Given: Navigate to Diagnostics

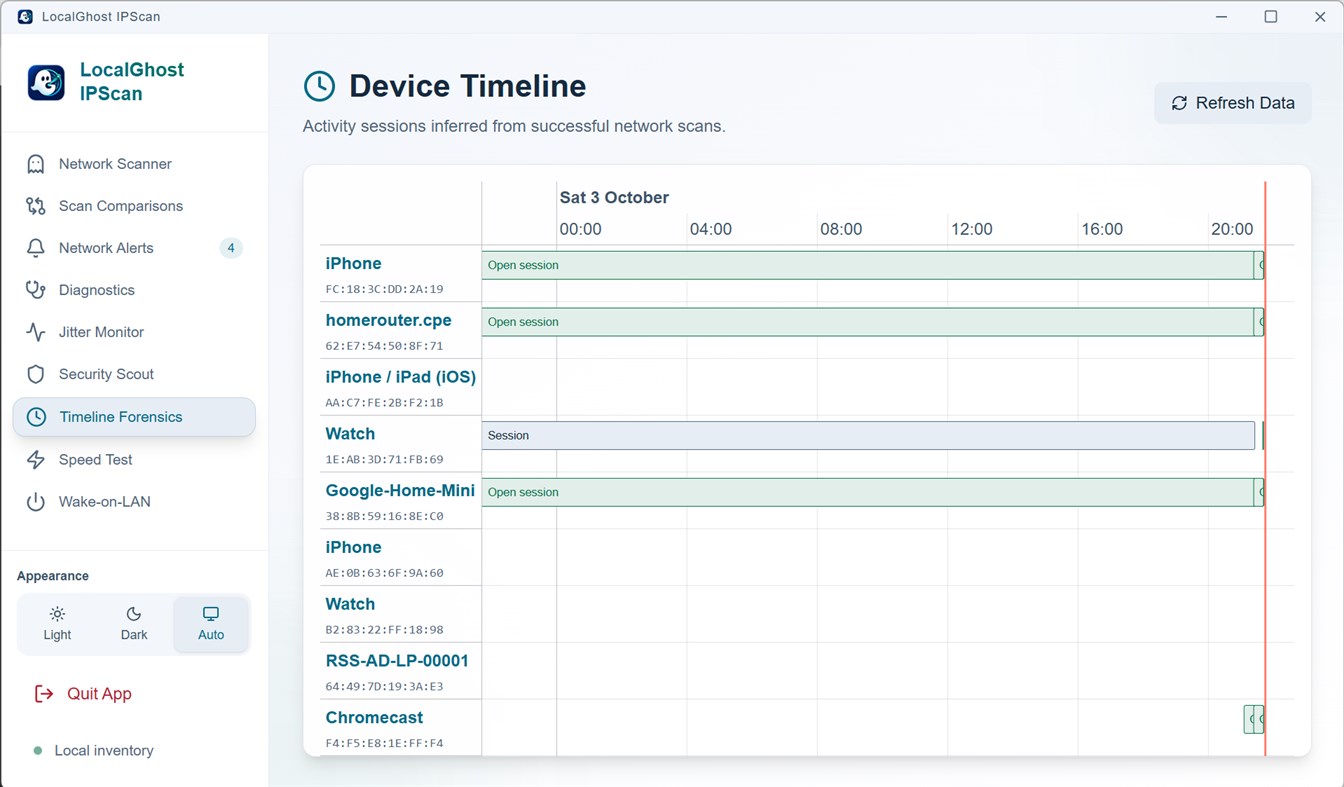Looking at the screenshot, I should [134, 290].
